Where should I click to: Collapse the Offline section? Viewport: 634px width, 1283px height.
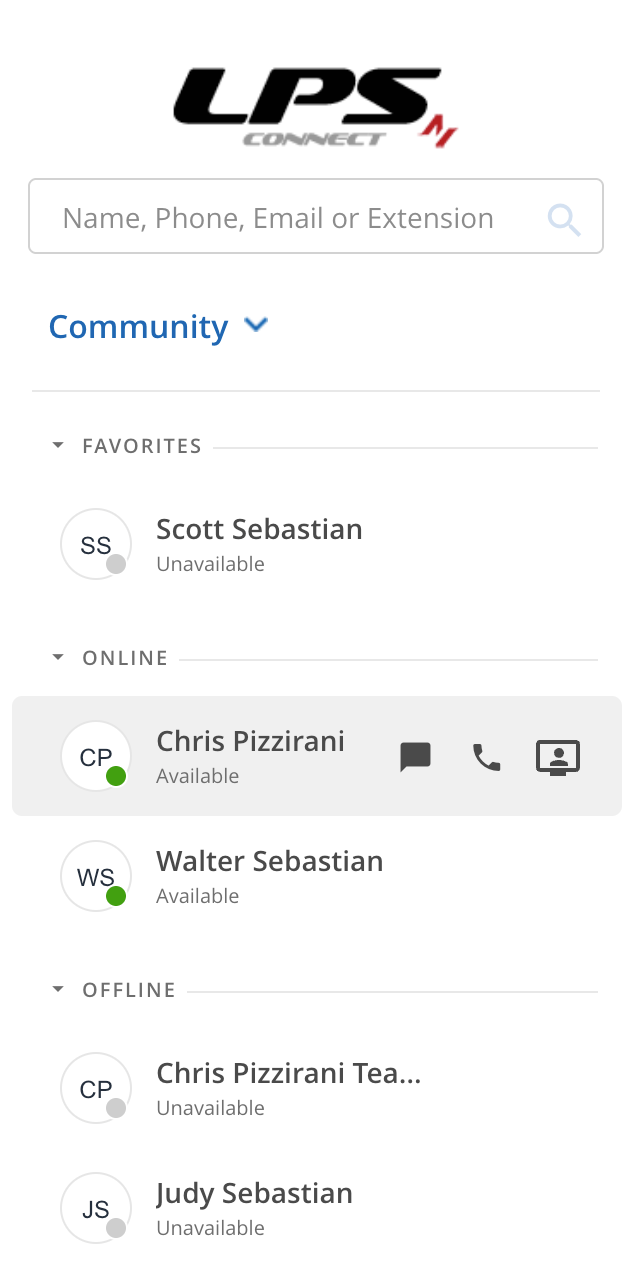click(58, 990)
